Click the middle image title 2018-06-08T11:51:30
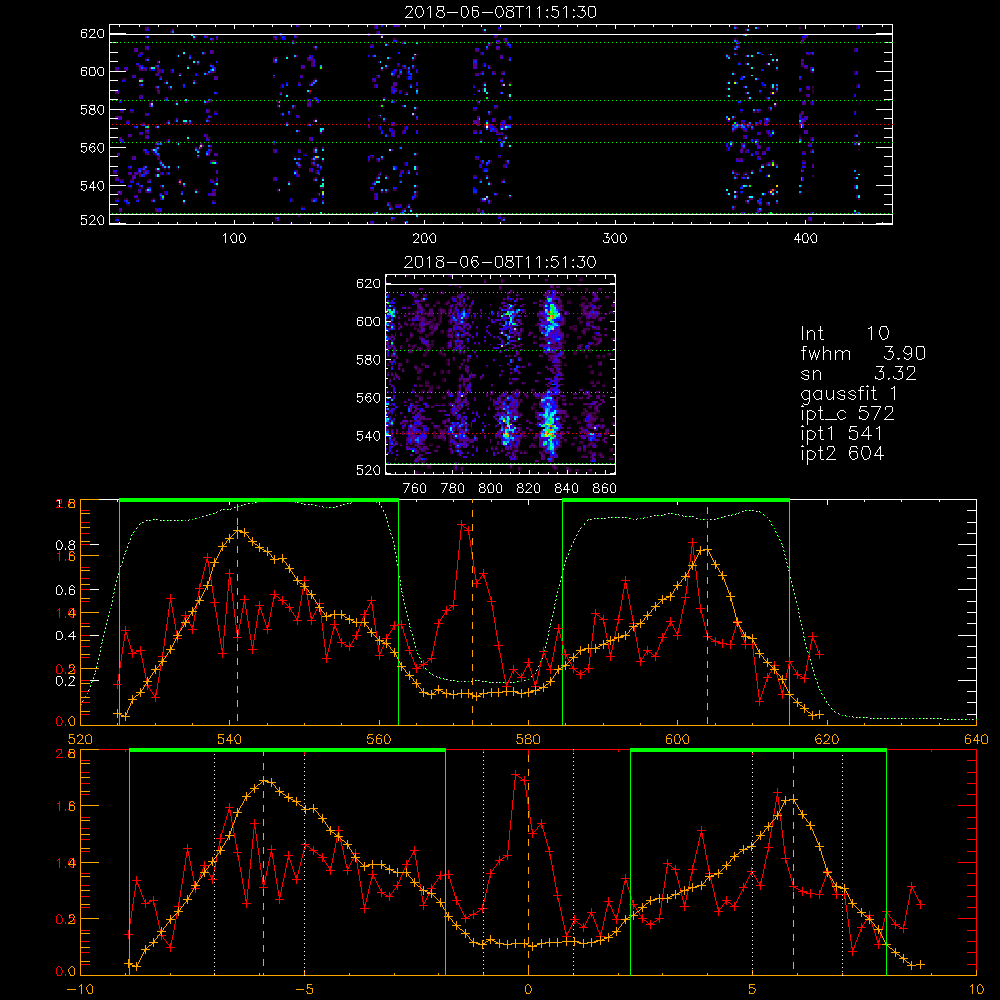The image size is (1000, 1000). pyautogui.click(x=500, y=262)
